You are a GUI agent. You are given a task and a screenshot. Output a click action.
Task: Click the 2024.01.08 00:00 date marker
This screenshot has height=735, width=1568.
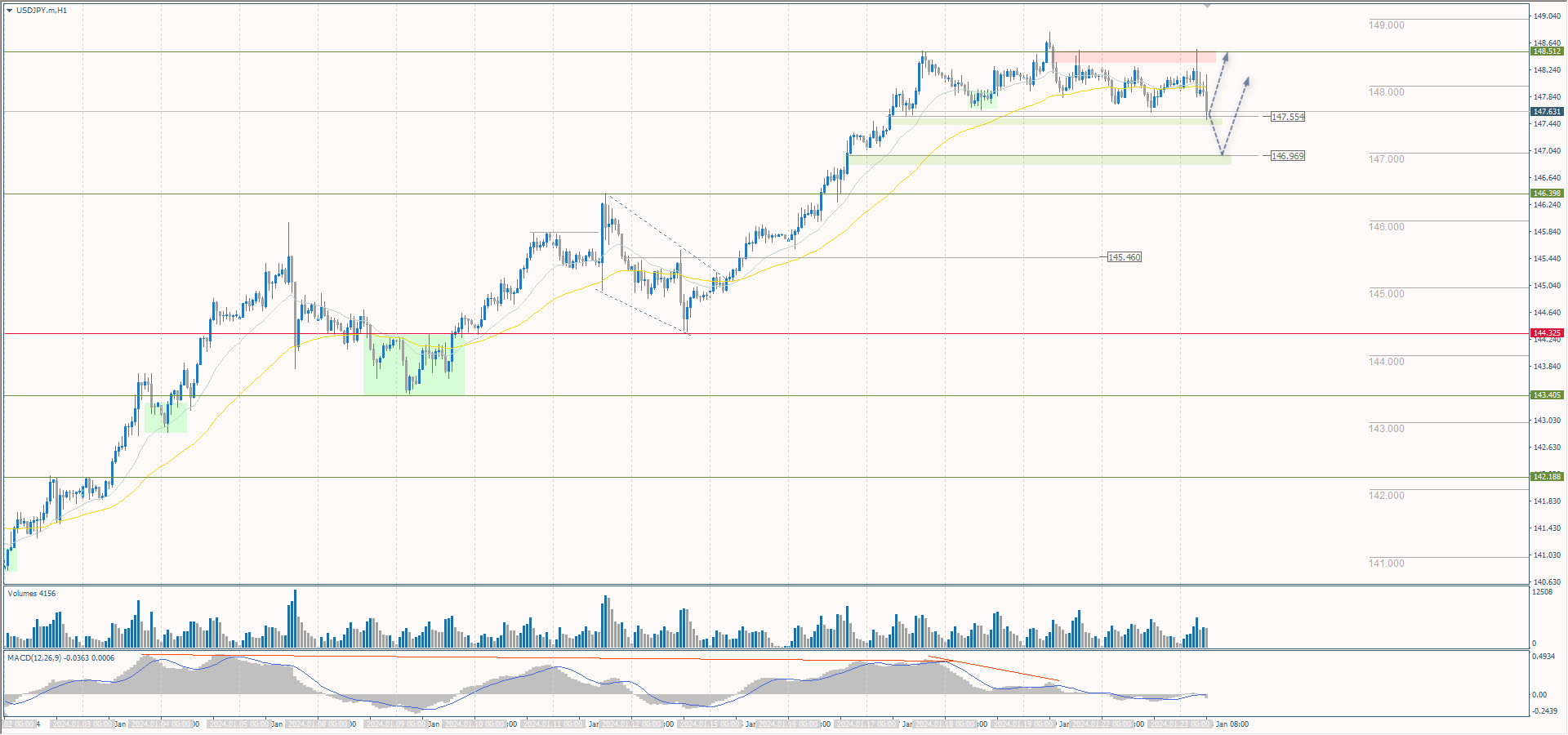point(318,724)
